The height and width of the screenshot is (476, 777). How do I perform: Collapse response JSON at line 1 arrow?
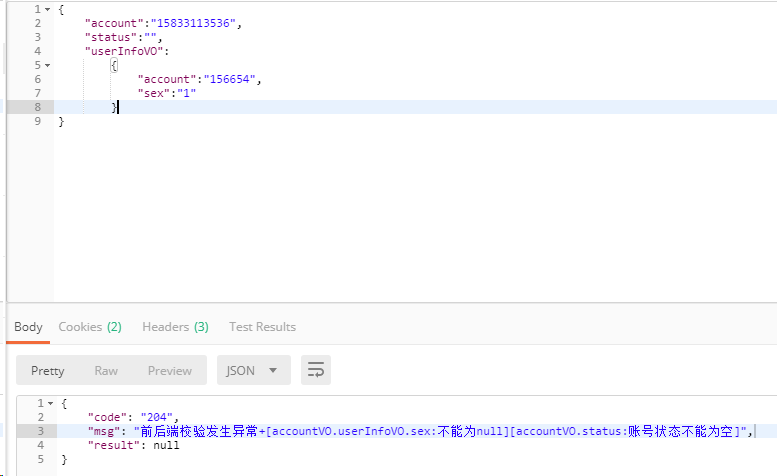(x=51, y=404)
